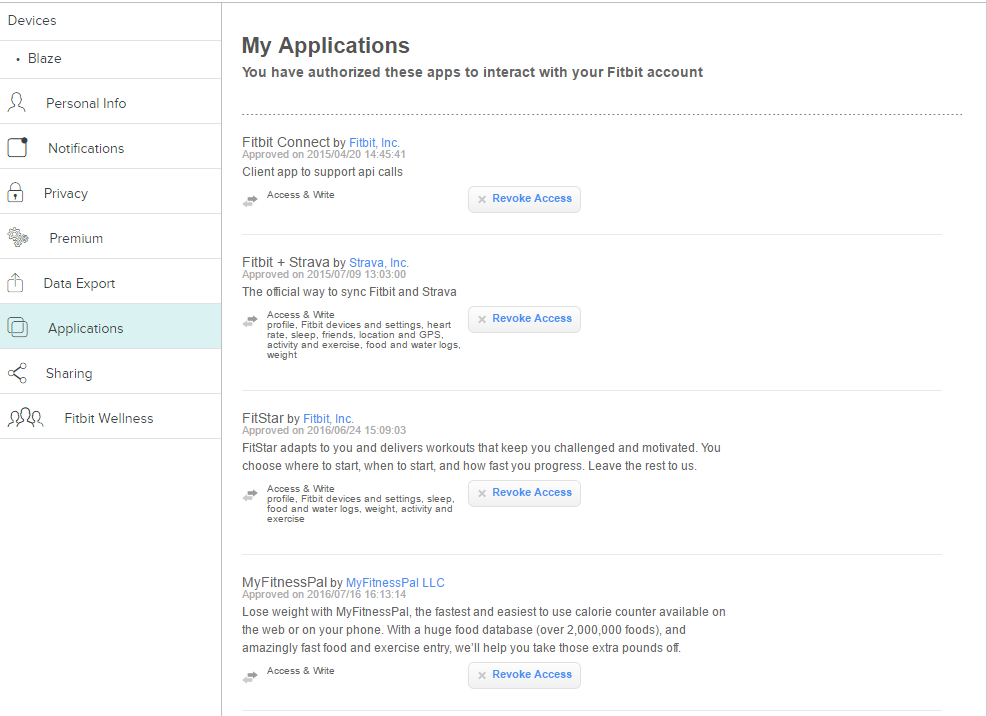Viewport: 987px width, 716px height.
Task: Open the MyFitnessPal LLC developer link
Action: coord(395,583)
